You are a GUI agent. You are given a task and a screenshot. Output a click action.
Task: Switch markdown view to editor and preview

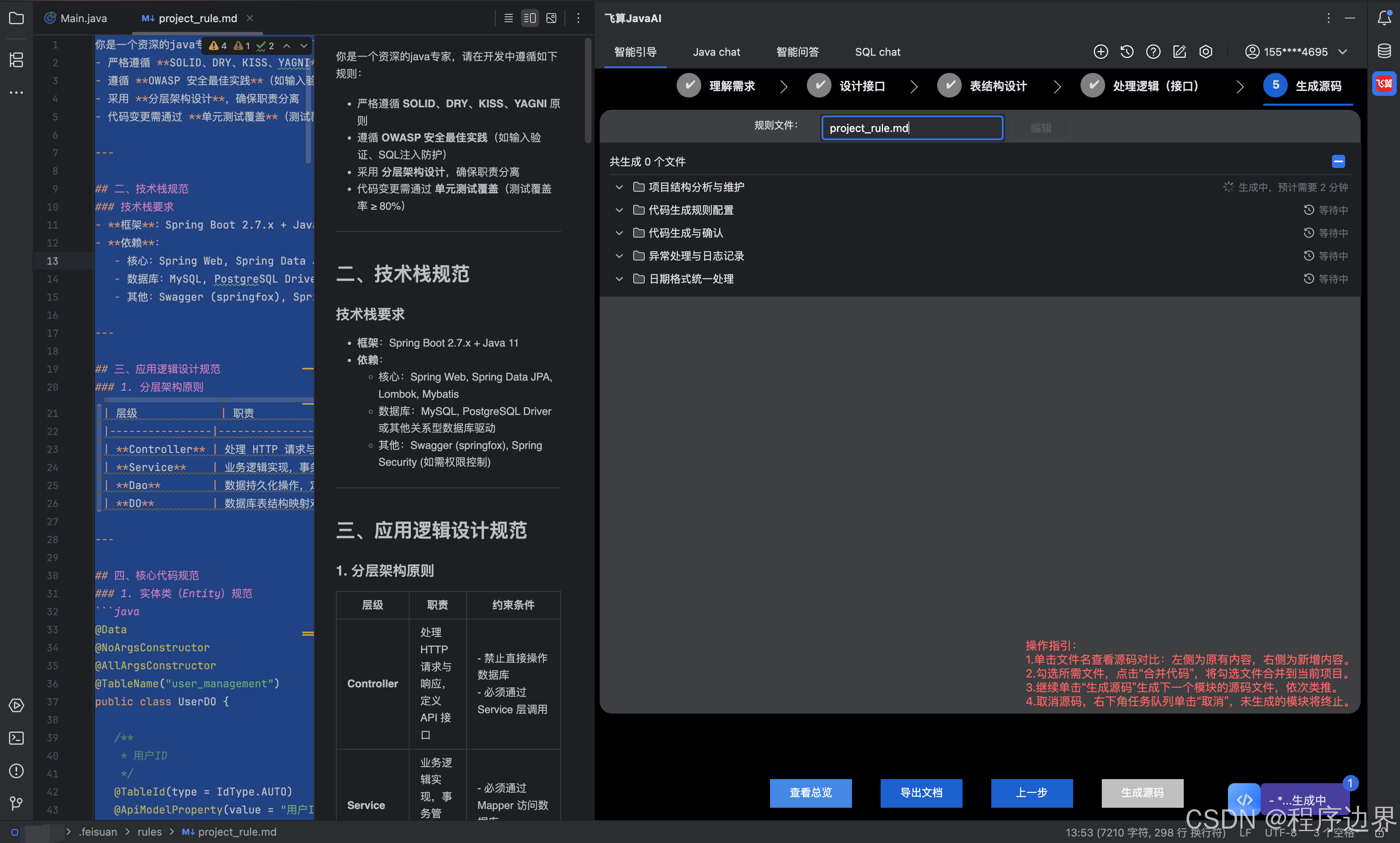pyautogui.click(x=530, y=18)
